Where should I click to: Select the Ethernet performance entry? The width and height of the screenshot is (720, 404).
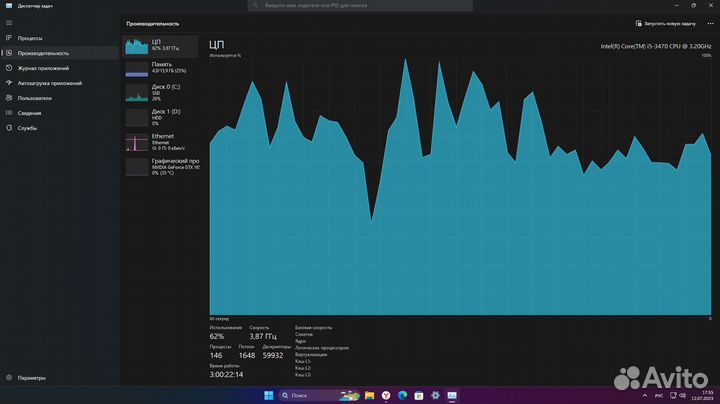161,142
